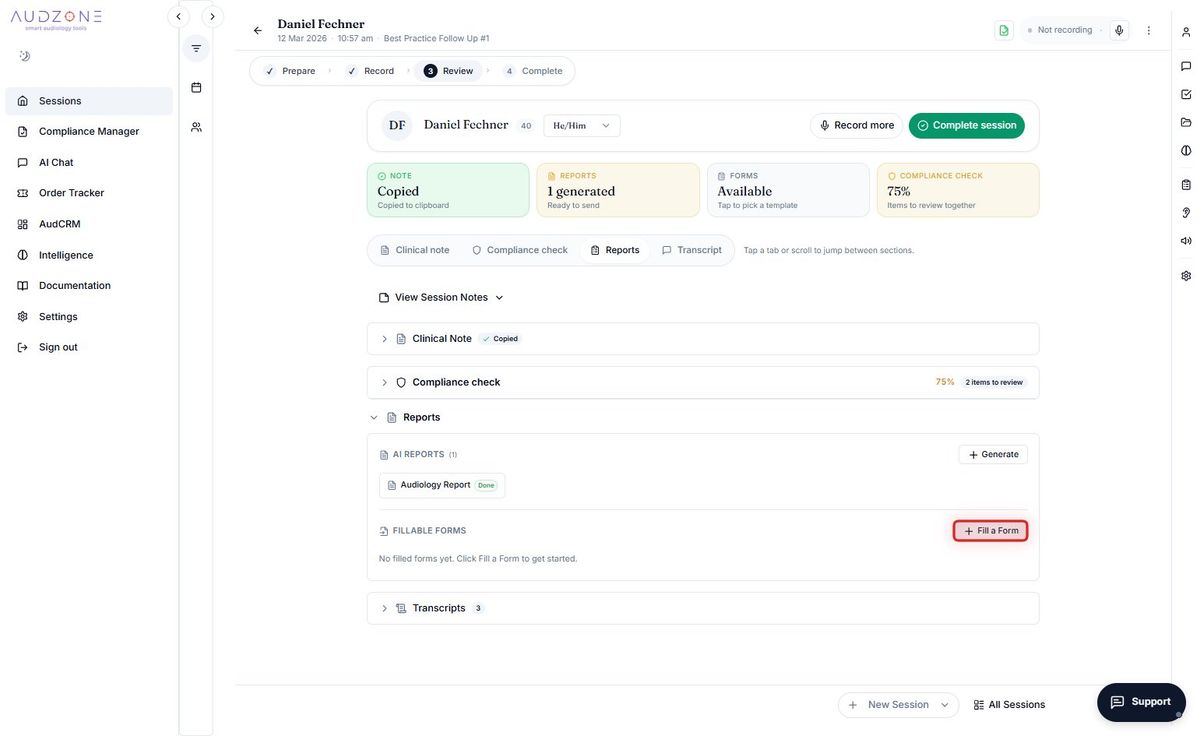Open Compliance Manager in the sidebar
Image resolution: width=1200 pixels, height=736 pixels.
tap(89, 131)
